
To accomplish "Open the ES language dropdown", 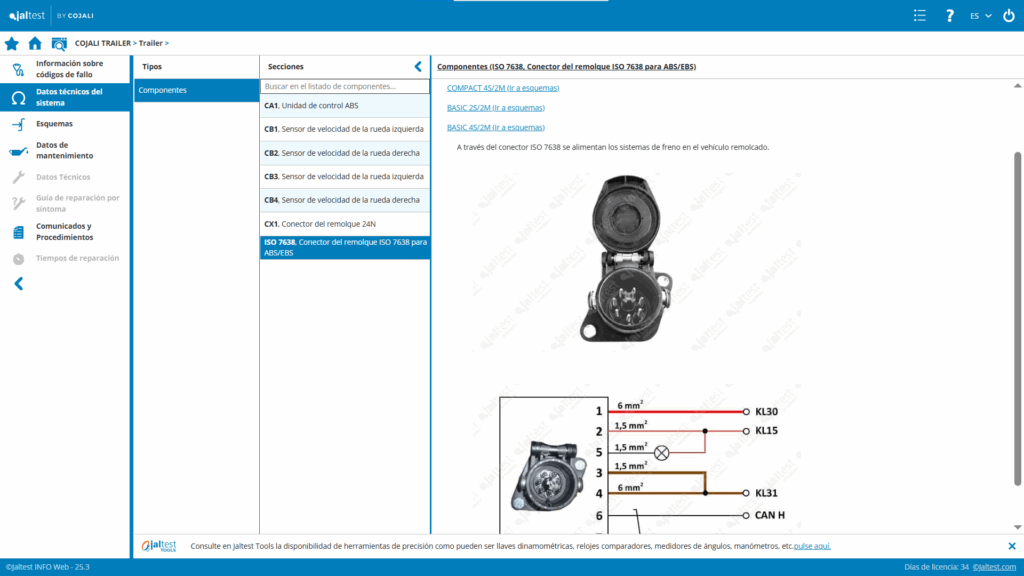I will pos(981,15).
